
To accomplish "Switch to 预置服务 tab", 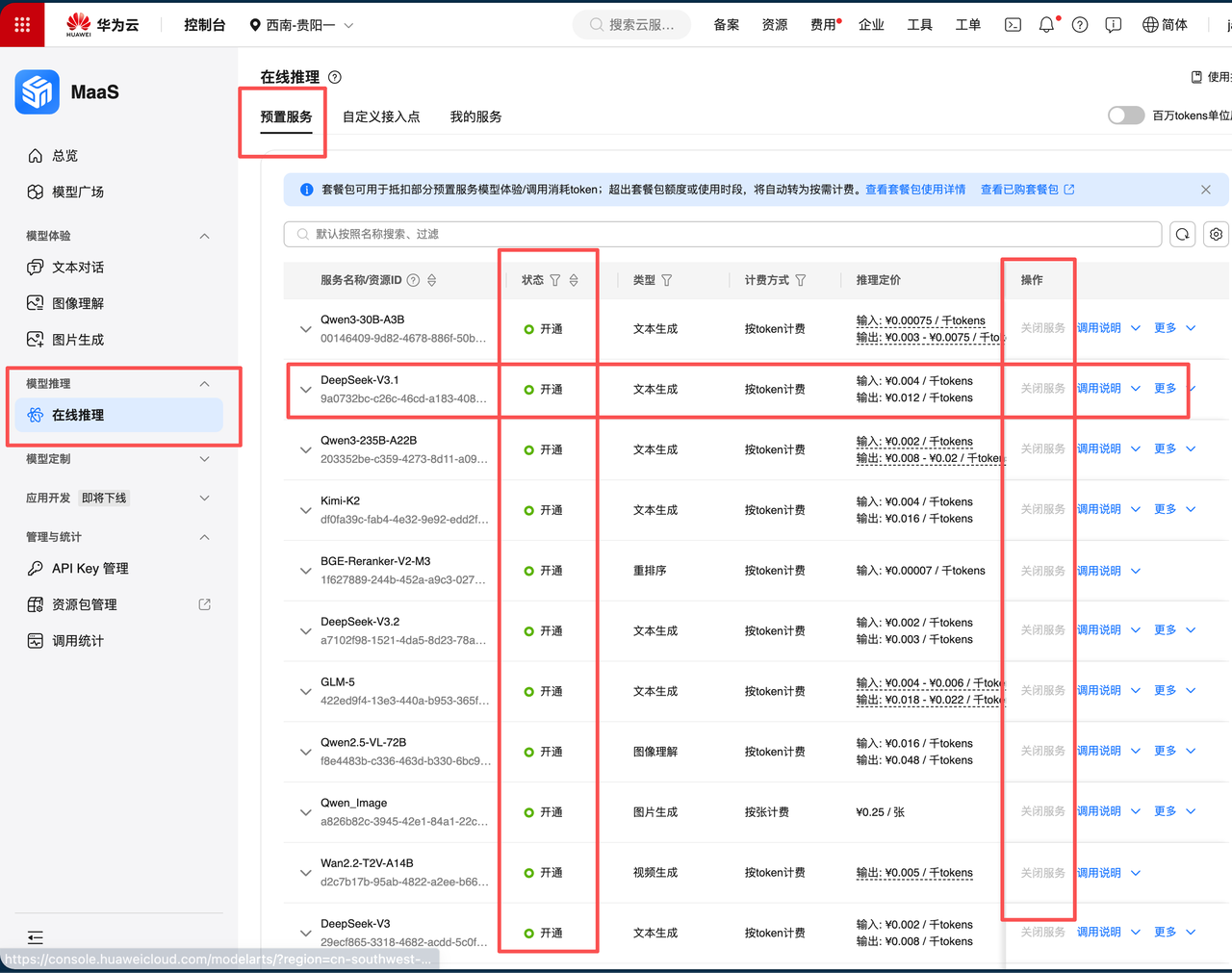I will click(x=286, y=116).
